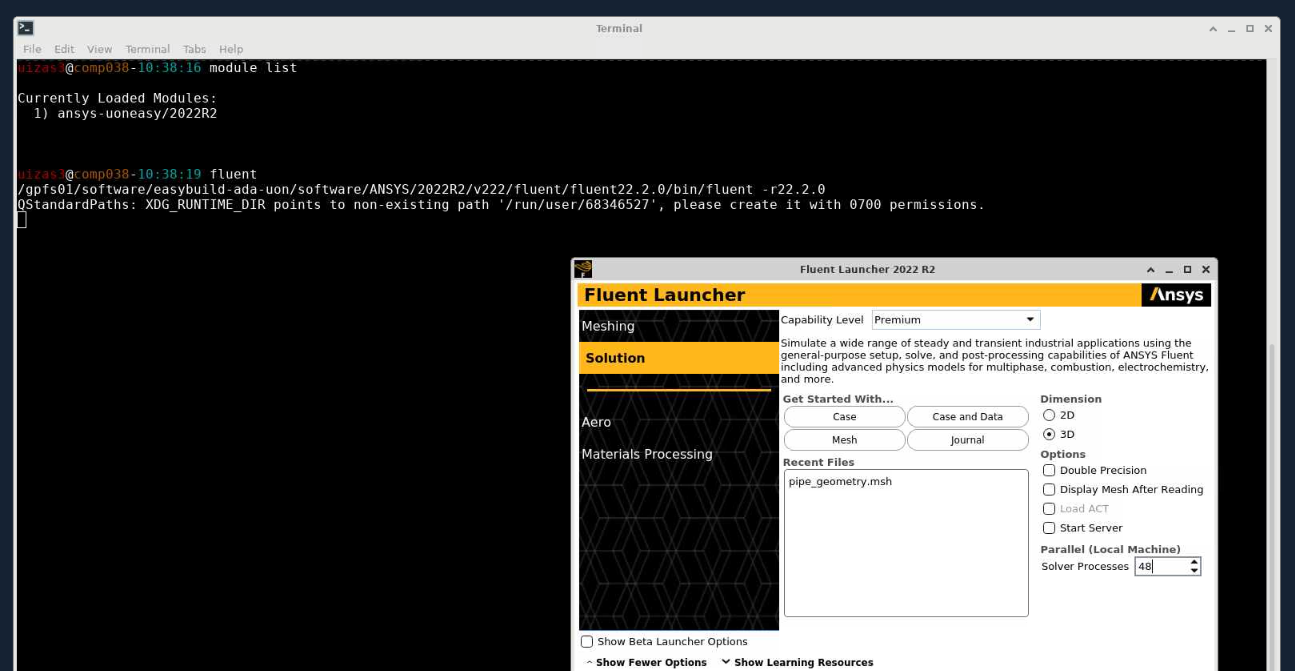Open the File menu in Terminal
Viewport: 1295px width, 671px height.
[x=32, y=49]
